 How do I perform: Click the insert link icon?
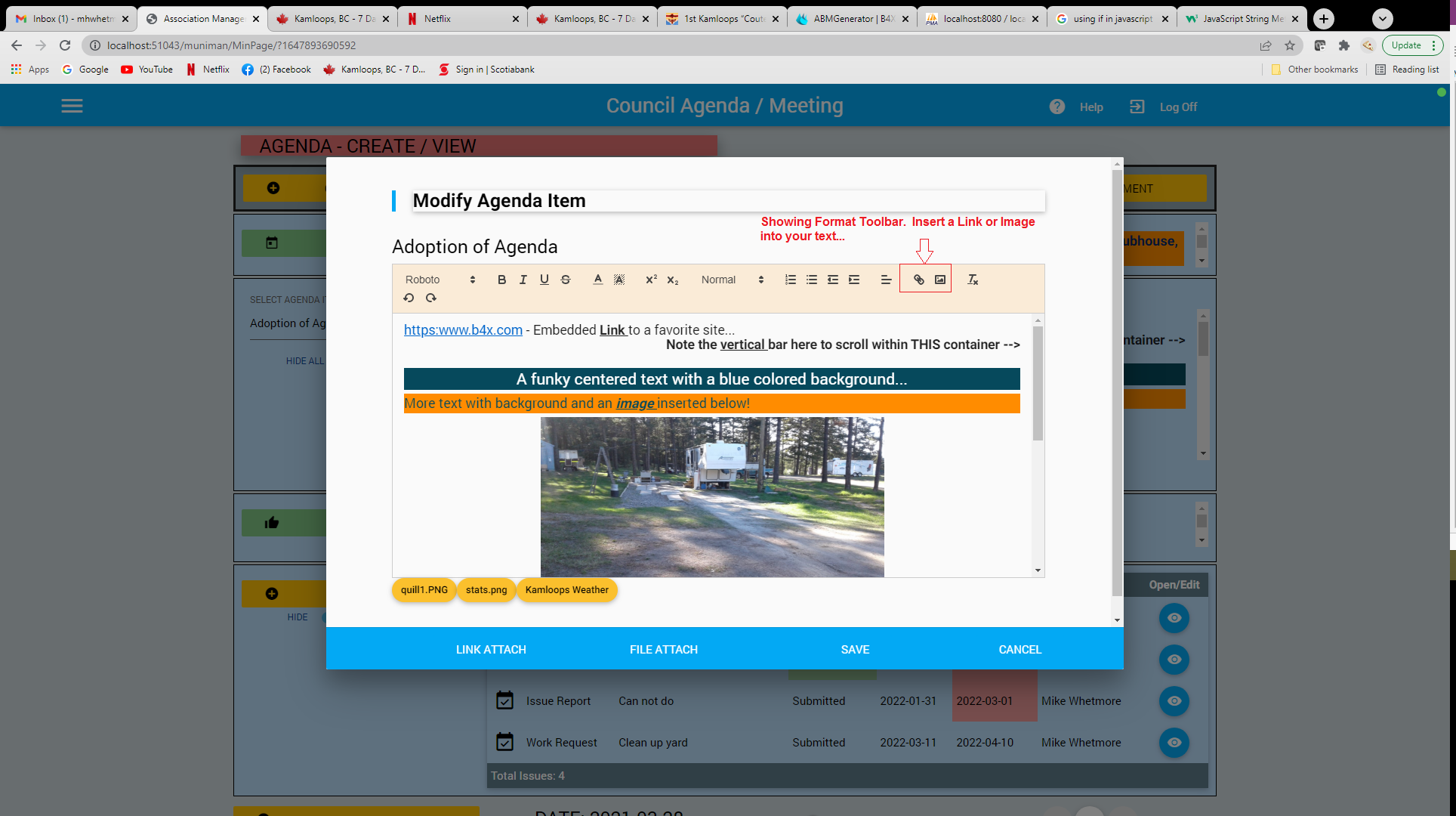click(x=918, y=280)
